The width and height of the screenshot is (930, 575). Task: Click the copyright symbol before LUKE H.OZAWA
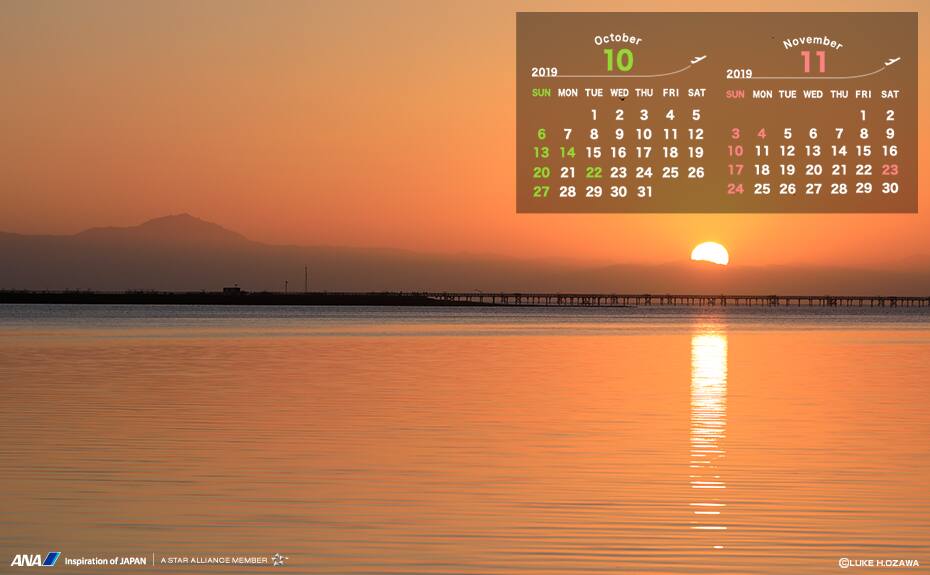pos(844,563)
